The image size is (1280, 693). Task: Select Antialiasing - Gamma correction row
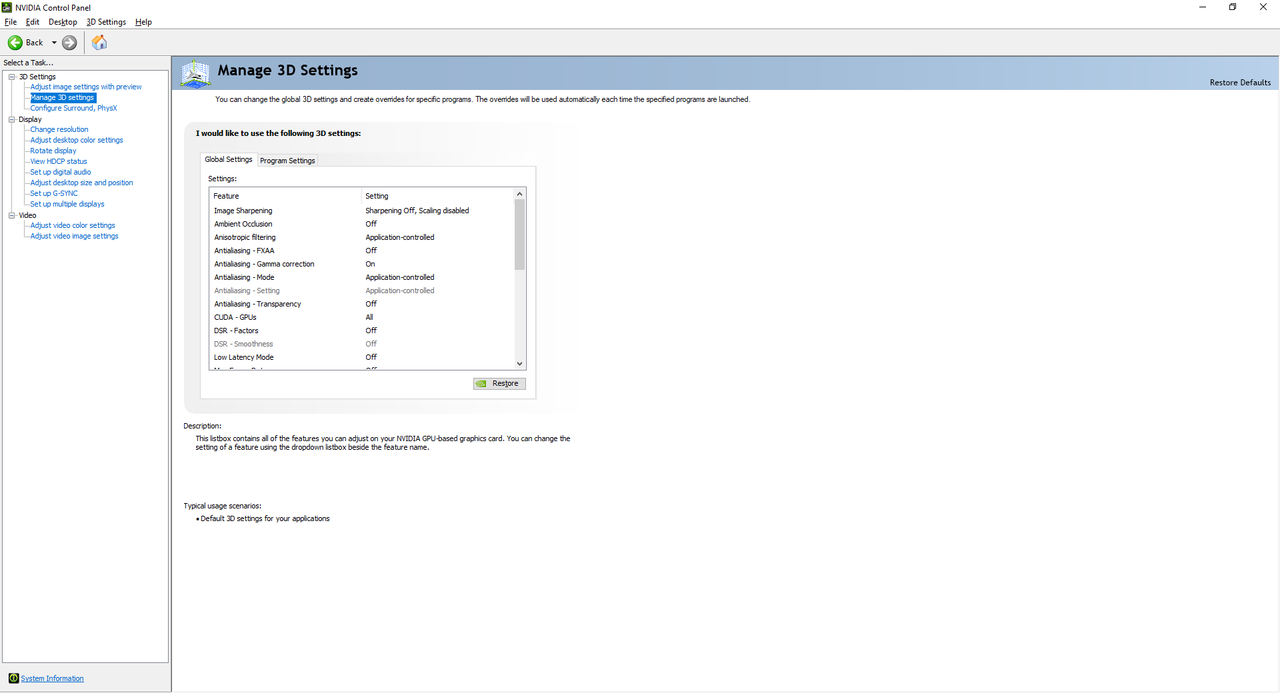362,264
